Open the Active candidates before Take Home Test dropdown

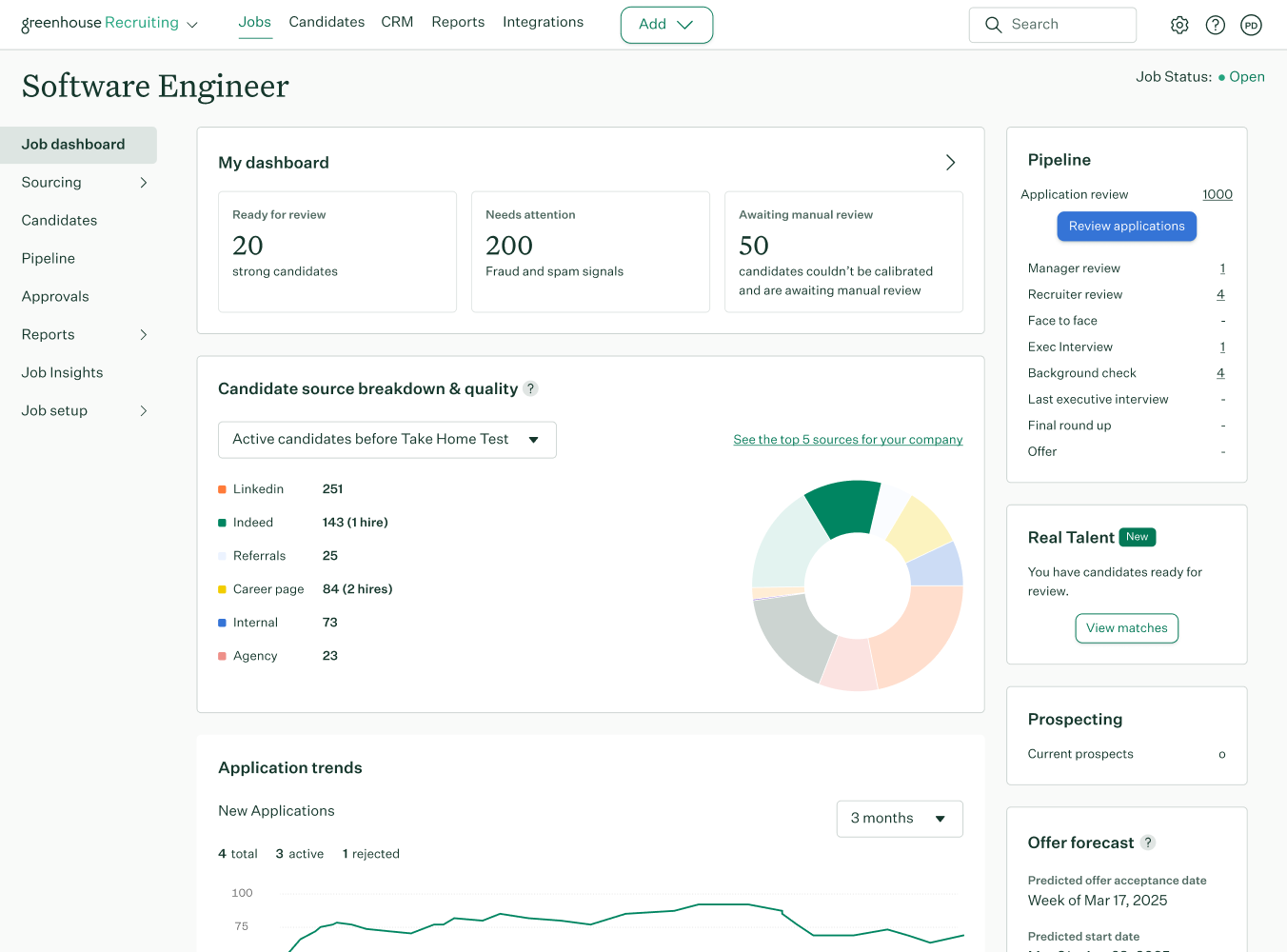point(386,440)
